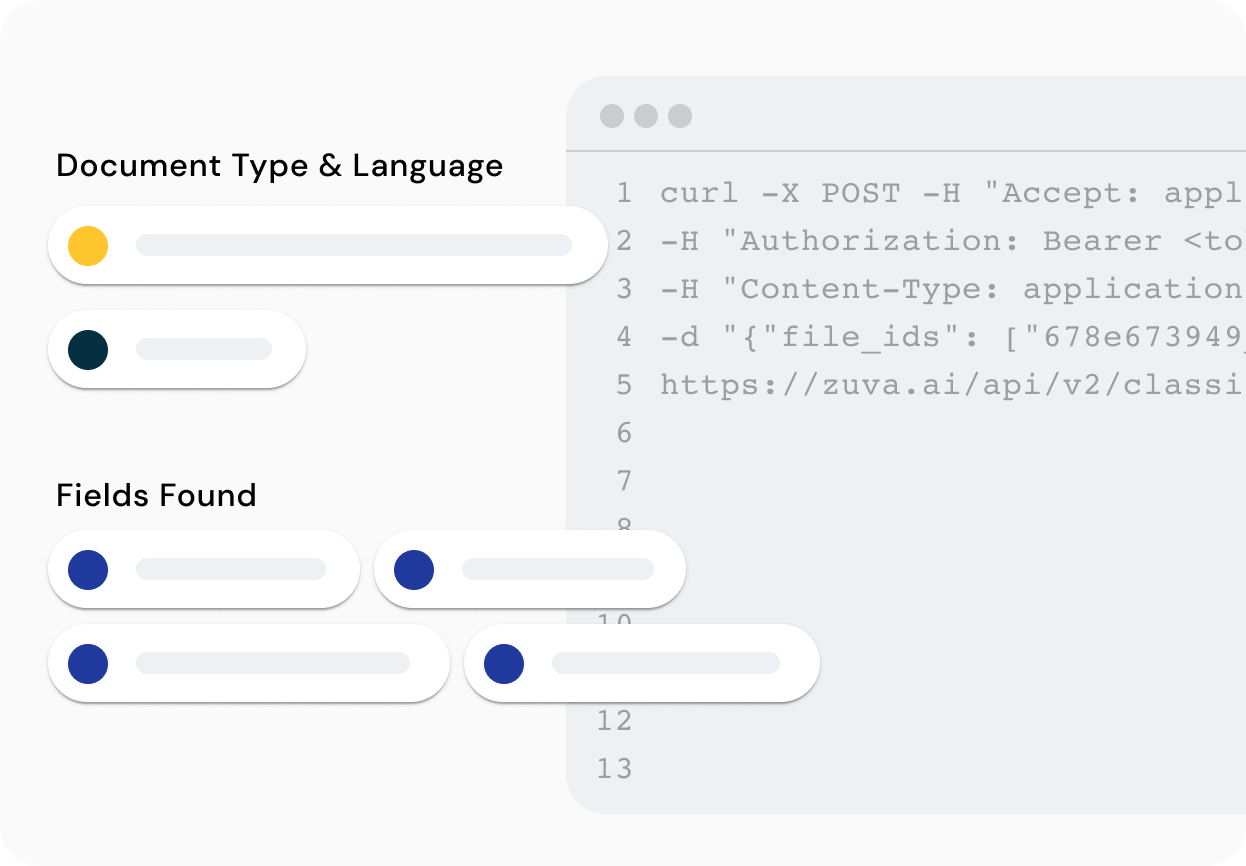Click the blue dot in the first Fields Found pill
1246x866 pixels.
click(88, 570)
